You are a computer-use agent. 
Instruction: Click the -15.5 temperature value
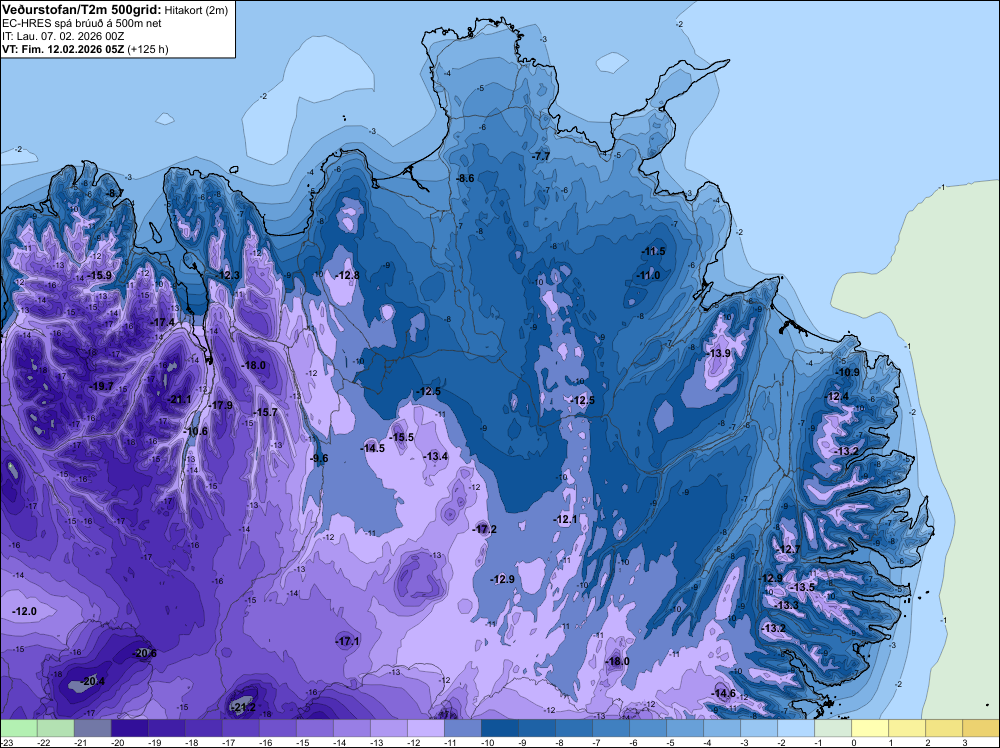point(401,437)
